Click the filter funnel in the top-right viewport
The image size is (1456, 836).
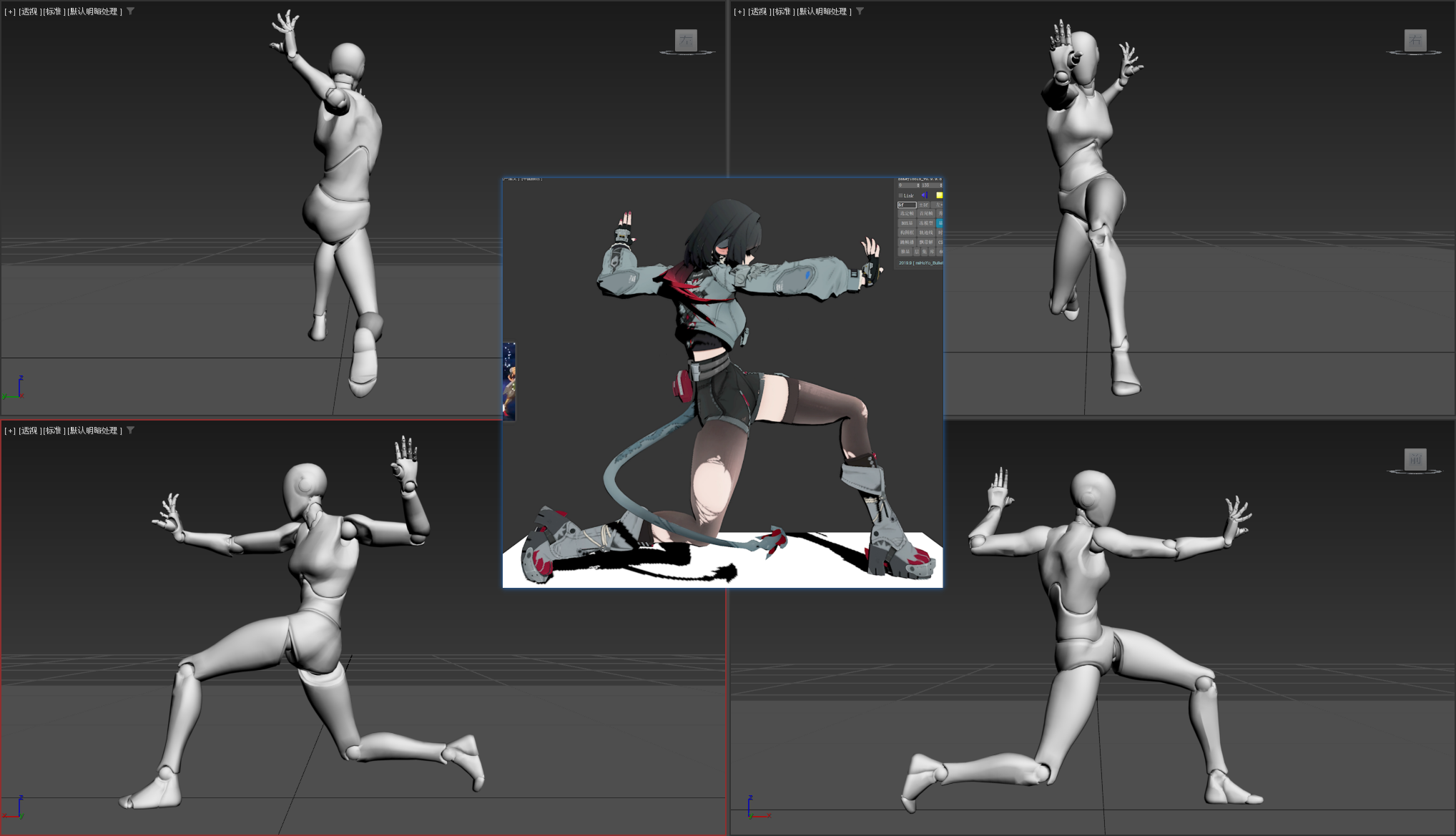[860, 11]
